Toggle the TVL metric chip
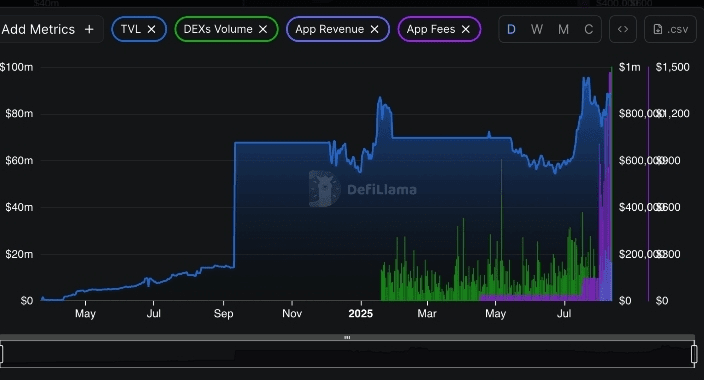 [139, 29]
